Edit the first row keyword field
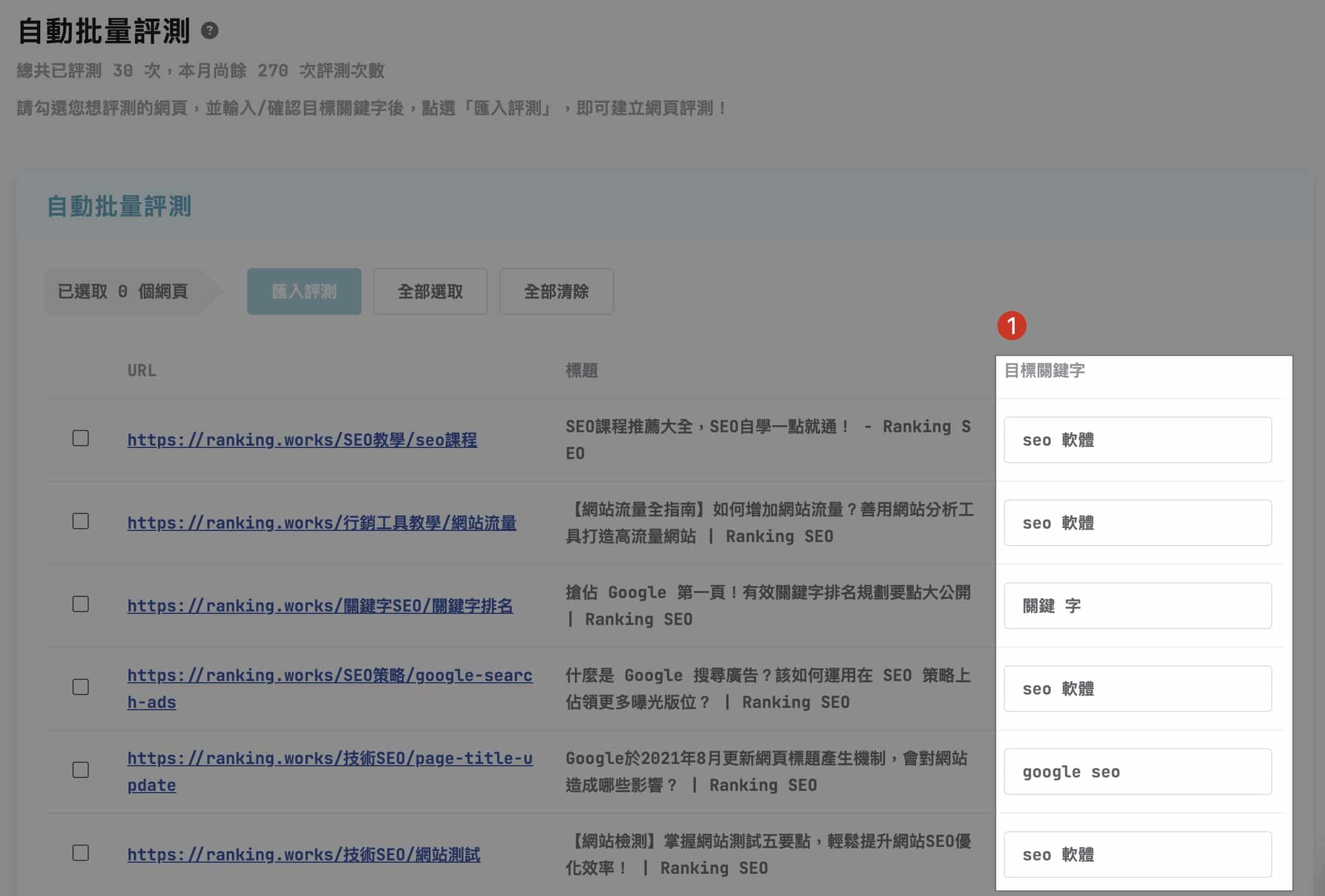This screenshot has height=896, width=1325. [x=1137, y=440]
